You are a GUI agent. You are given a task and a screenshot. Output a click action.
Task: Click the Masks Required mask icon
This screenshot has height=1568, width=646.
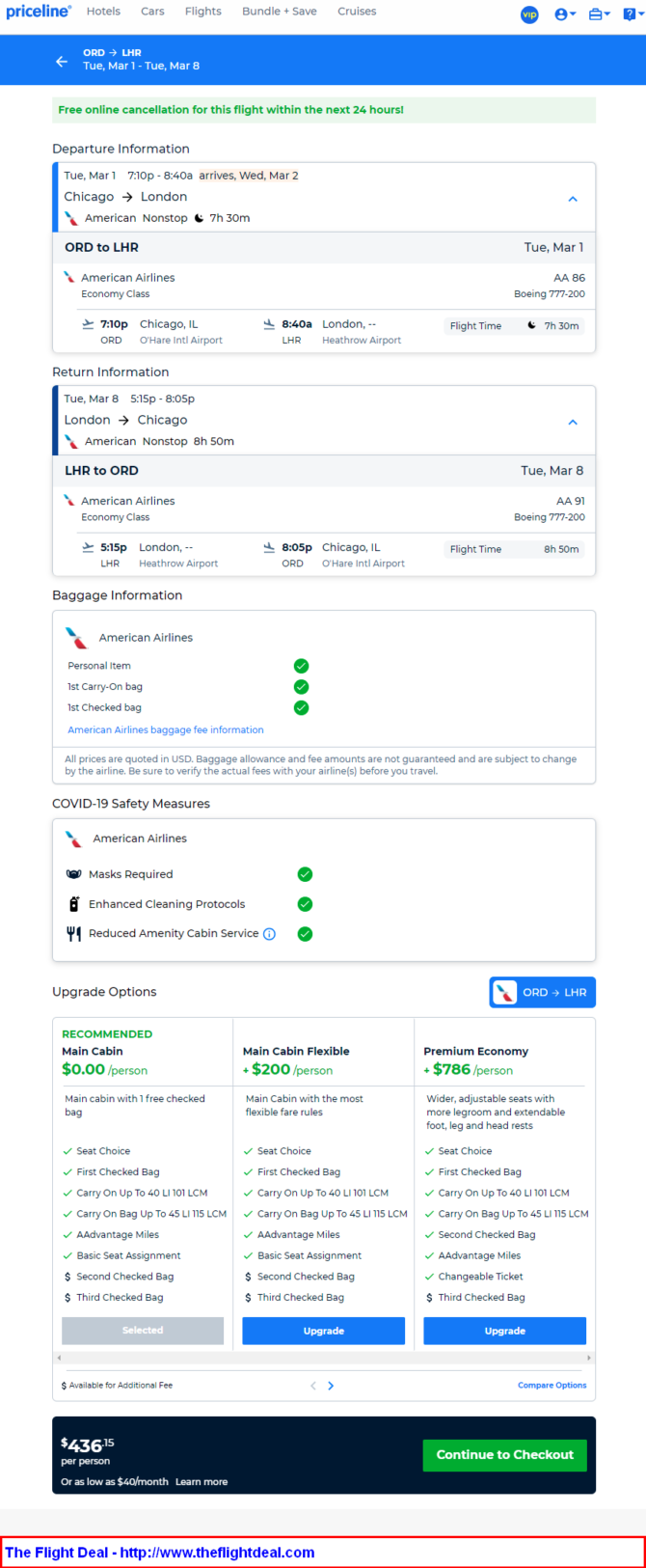(x=73, y=874)
